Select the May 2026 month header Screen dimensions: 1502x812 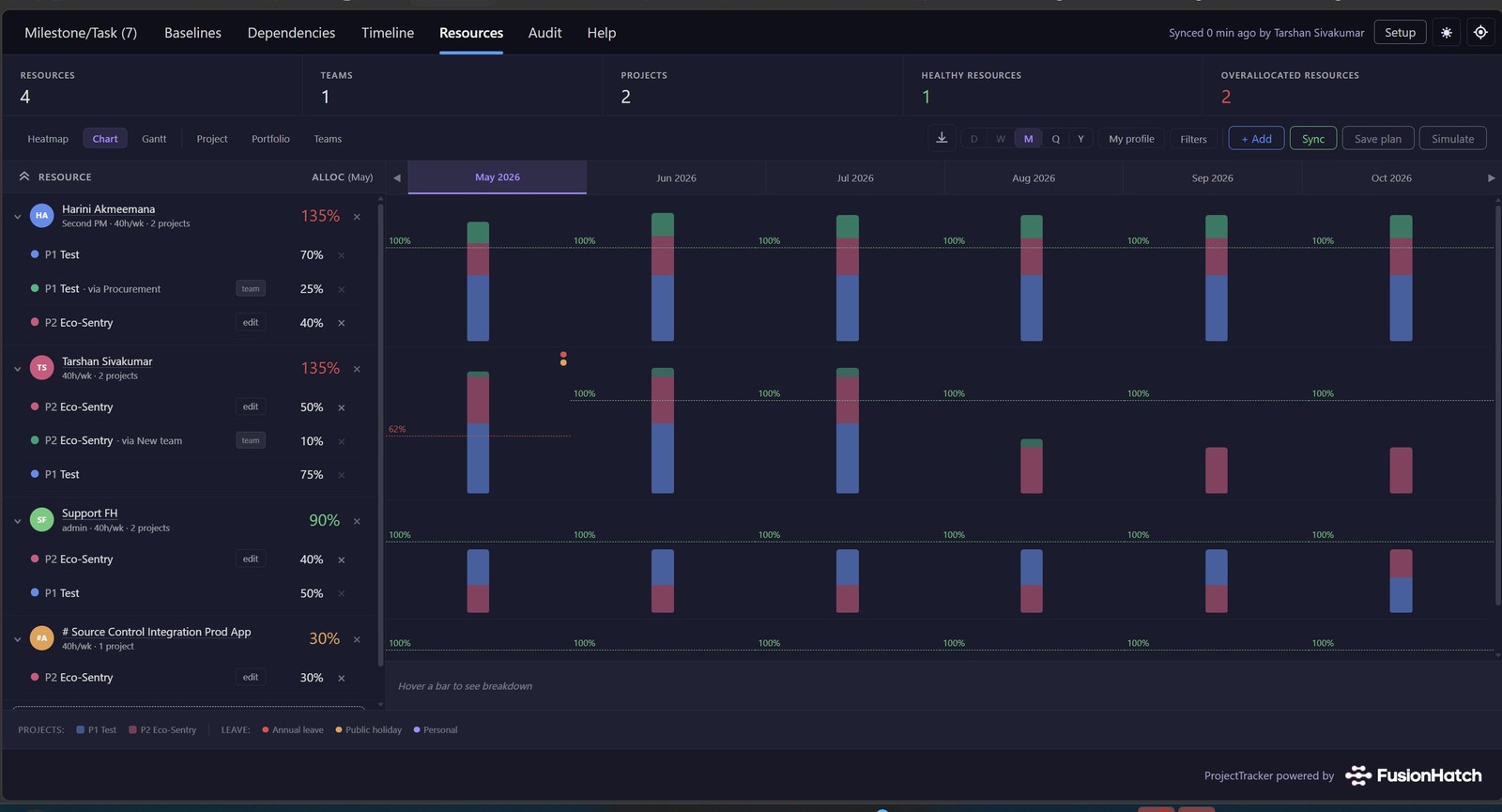(x=498, y=177)
